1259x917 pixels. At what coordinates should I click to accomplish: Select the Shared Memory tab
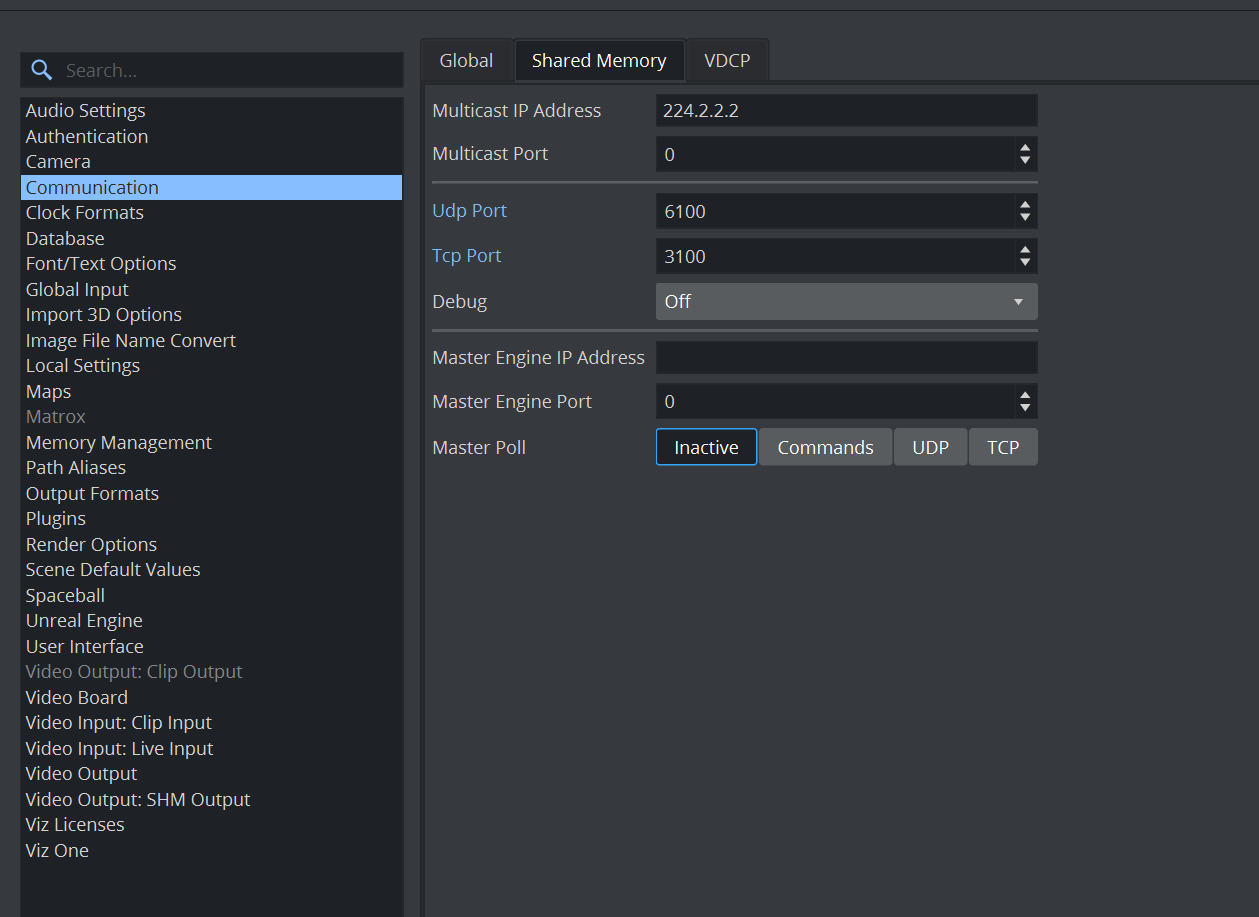point(599,61)
